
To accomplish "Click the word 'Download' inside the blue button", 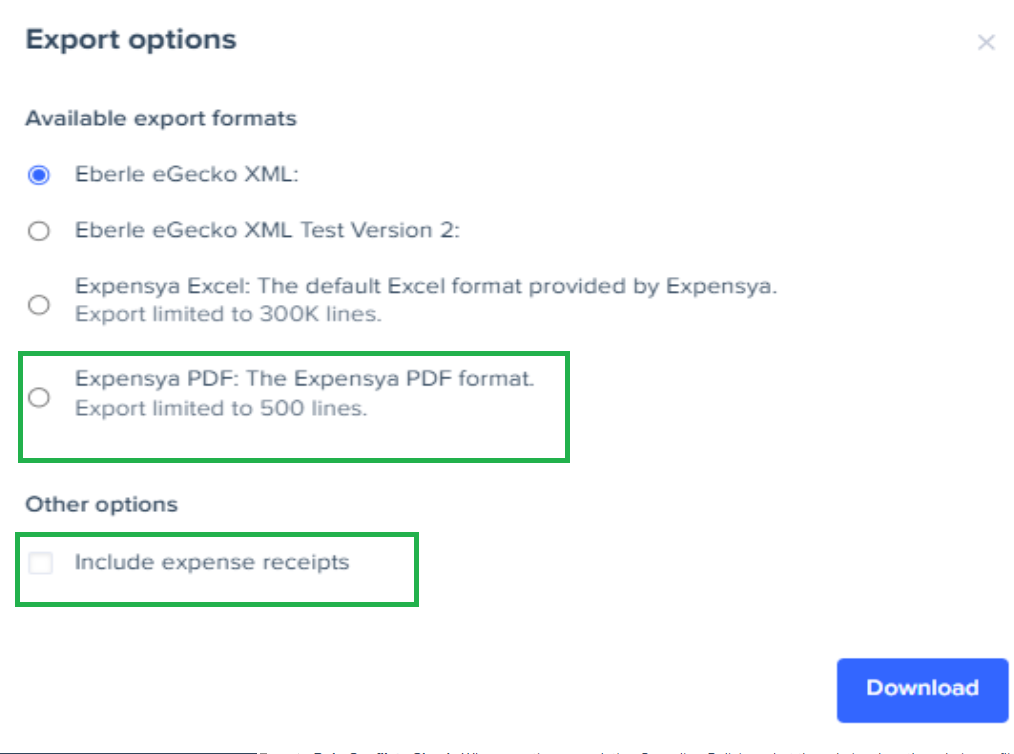I will (x=922, y=688).
